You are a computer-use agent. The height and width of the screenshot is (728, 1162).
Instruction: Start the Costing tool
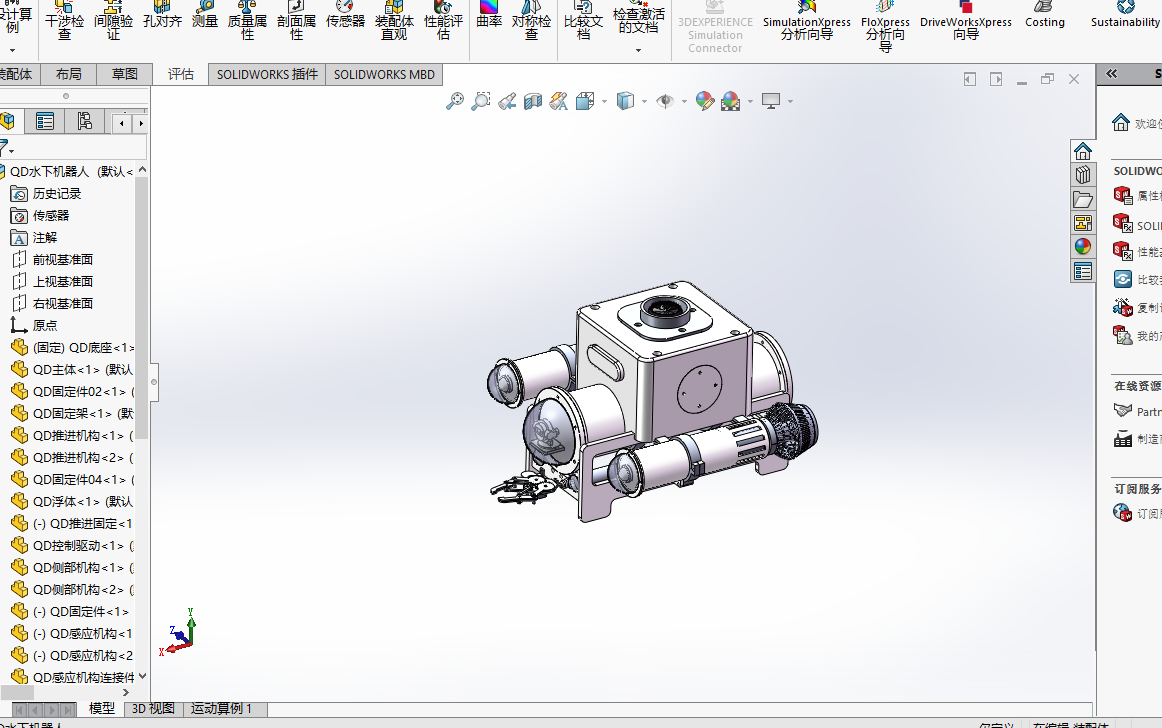pyautogui.click(x=1045, y=16)
